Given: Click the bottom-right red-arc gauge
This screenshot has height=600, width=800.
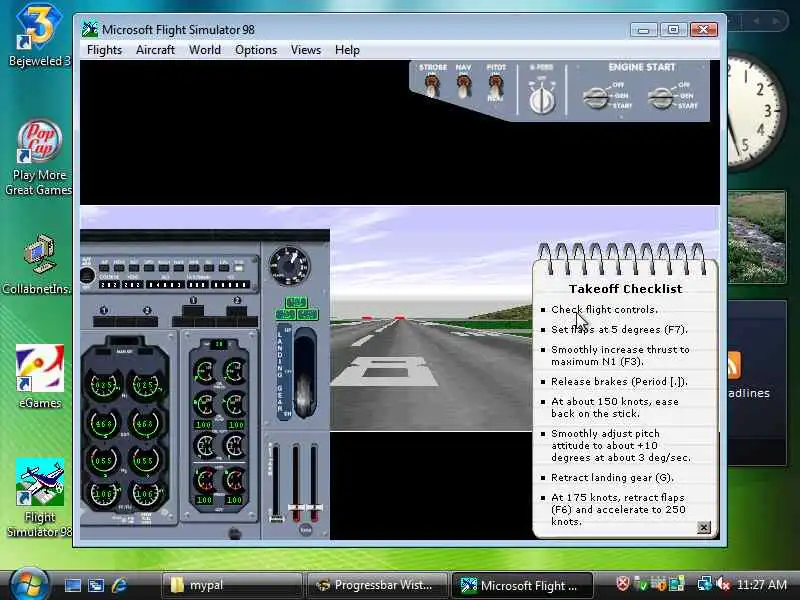Looking at the screenshot, I should [235, 480].
